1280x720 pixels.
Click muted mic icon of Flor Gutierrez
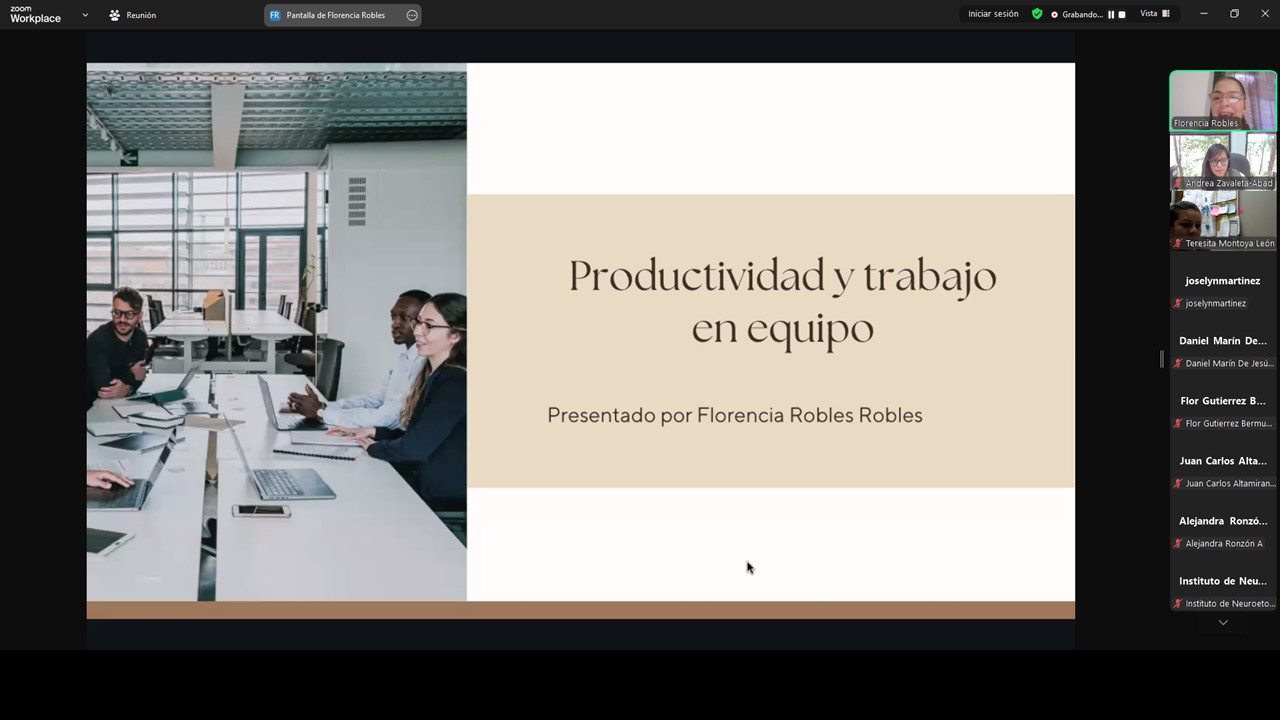(x=1178, y=424)
